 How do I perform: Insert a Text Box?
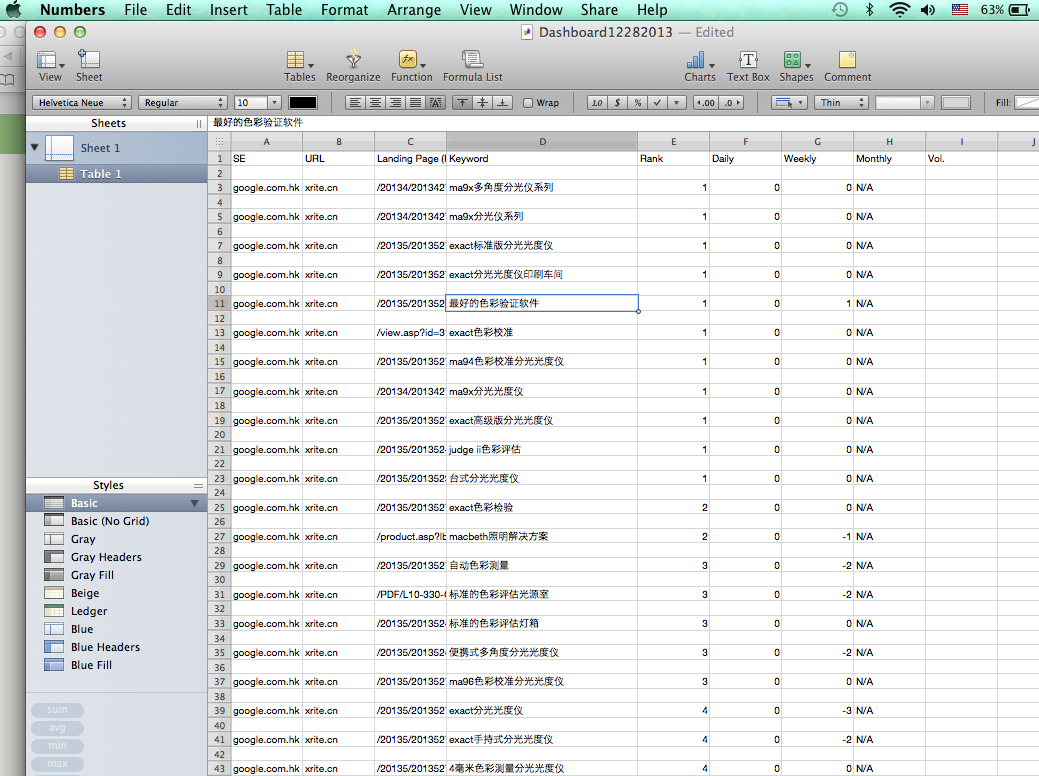coord(748,64)
